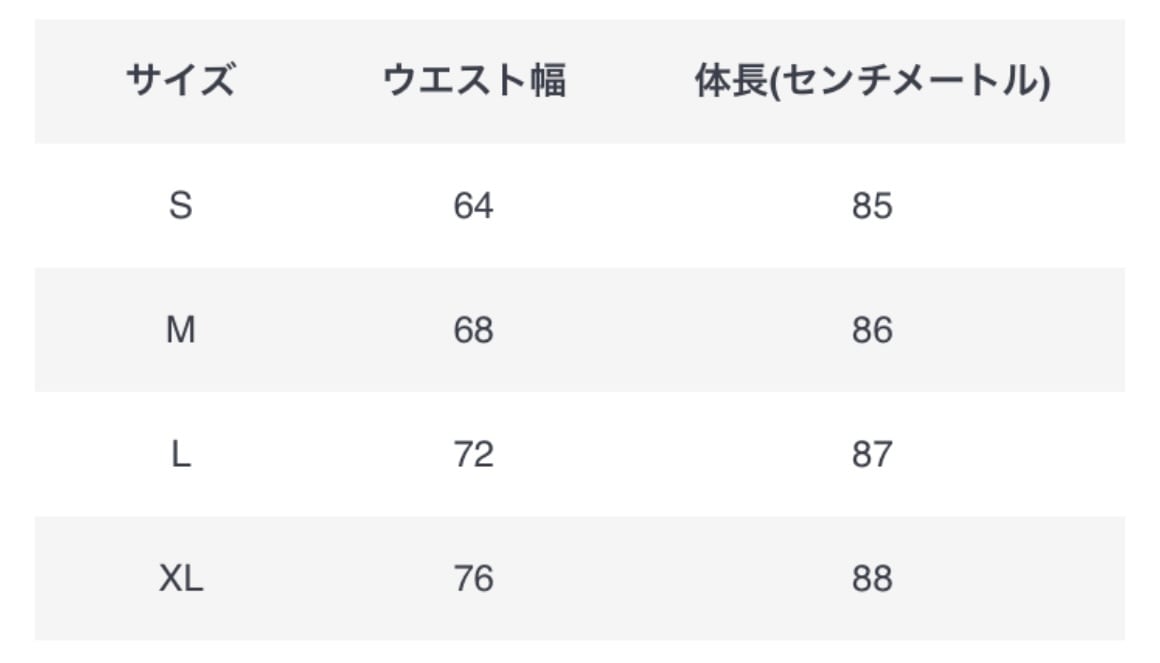This screenshot has width=1160, height=663.
Task: Click waist width value 72
Action: tap(473, 455)
